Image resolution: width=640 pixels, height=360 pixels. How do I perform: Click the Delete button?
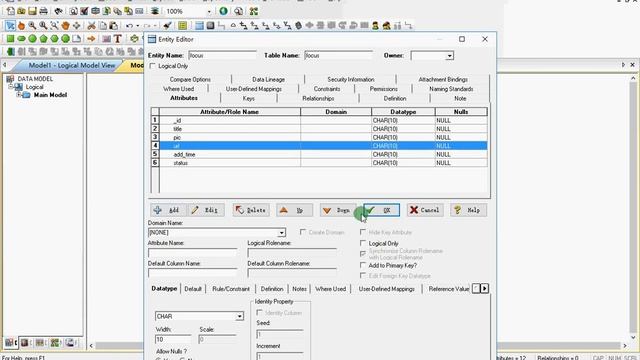(251, 210)
